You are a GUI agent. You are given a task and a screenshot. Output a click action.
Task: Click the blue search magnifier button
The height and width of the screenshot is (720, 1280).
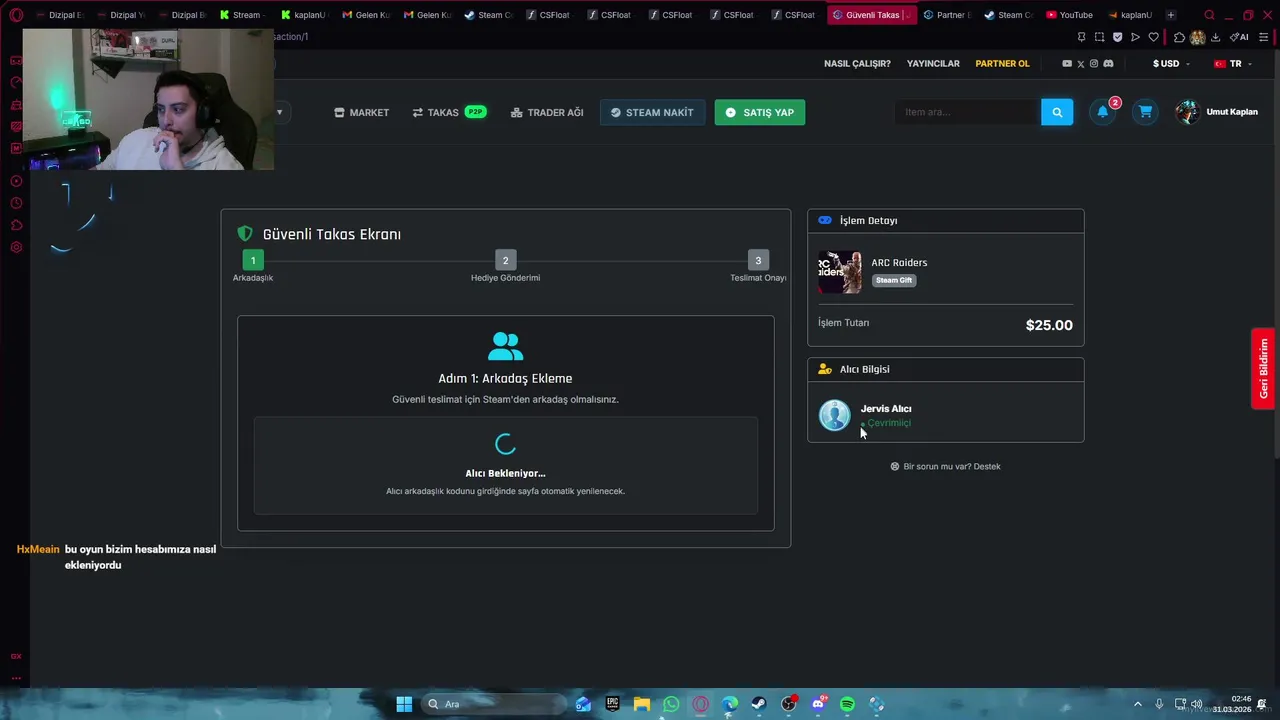click(1057, 112)
